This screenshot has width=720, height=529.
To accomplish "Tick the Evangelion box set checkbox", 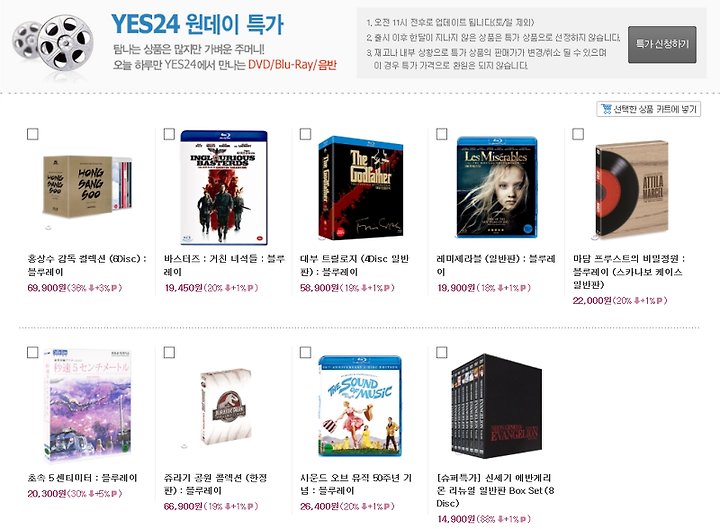I will 442,352.
